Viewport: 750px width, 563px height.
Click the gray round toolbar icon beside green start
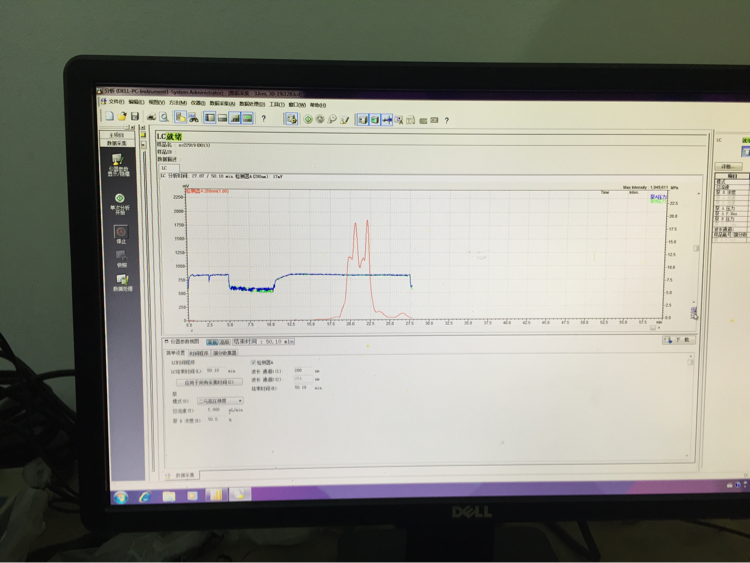(x=320, y=119)
